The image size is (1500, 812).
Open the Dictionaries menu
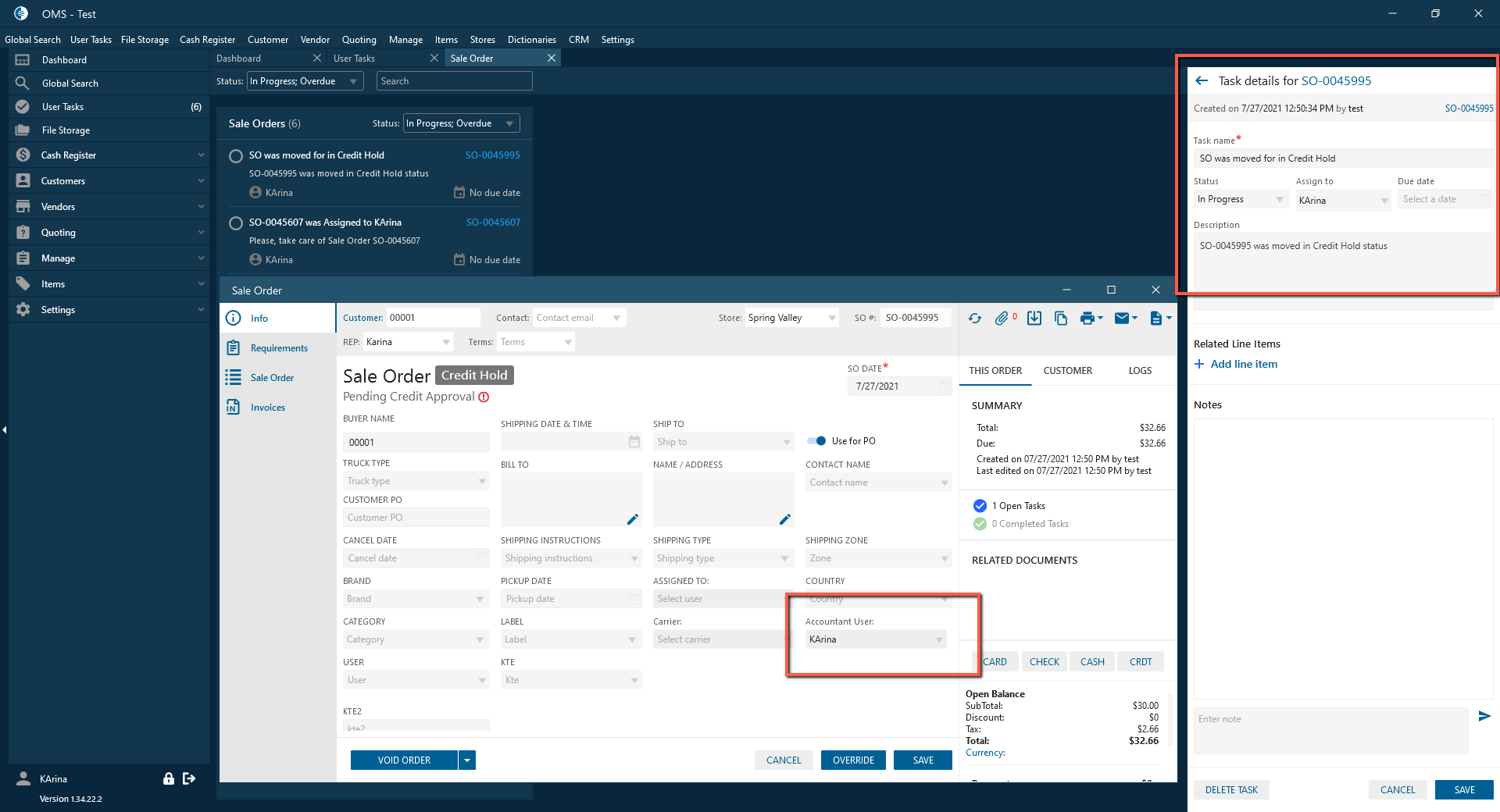pyautogui.click(x=531, y=40)
